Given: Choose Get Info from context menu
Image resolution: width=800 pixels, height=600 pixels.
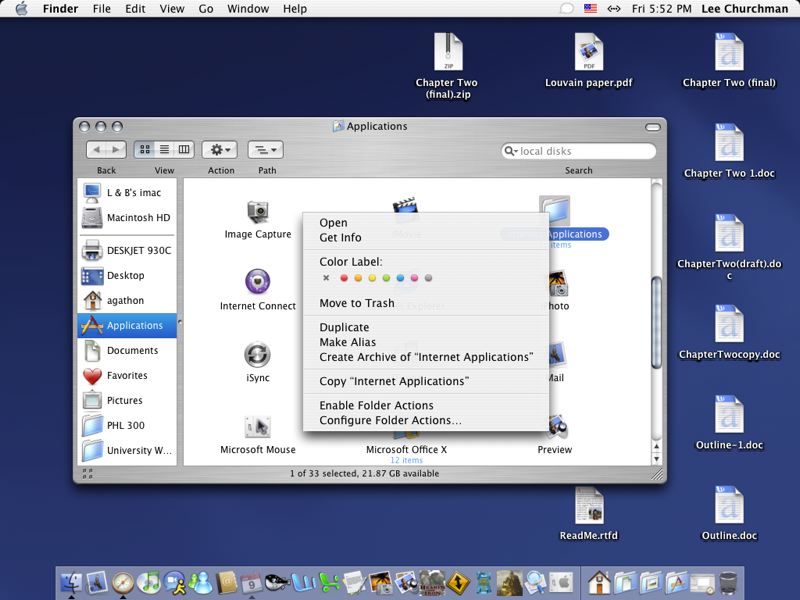Looking at the screenshot, I should click(x=340, y=238).
